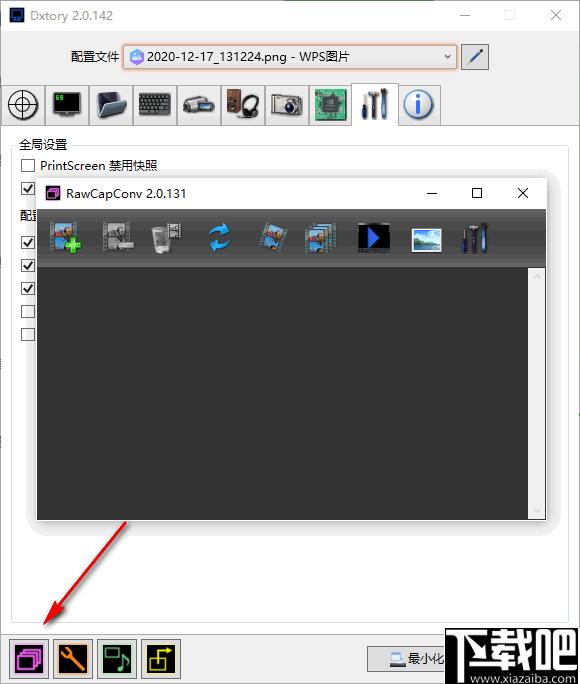Add a video file in RawCapConv
Screen dimensions: 580x684
click(x=65, y=238)
